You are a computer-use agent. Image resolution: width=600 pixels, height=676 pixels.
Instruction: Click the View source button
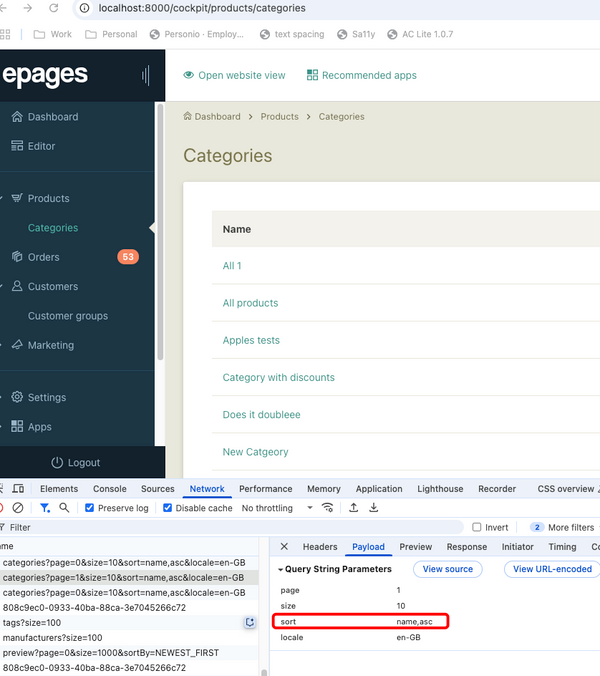click(x=447, y=569)
